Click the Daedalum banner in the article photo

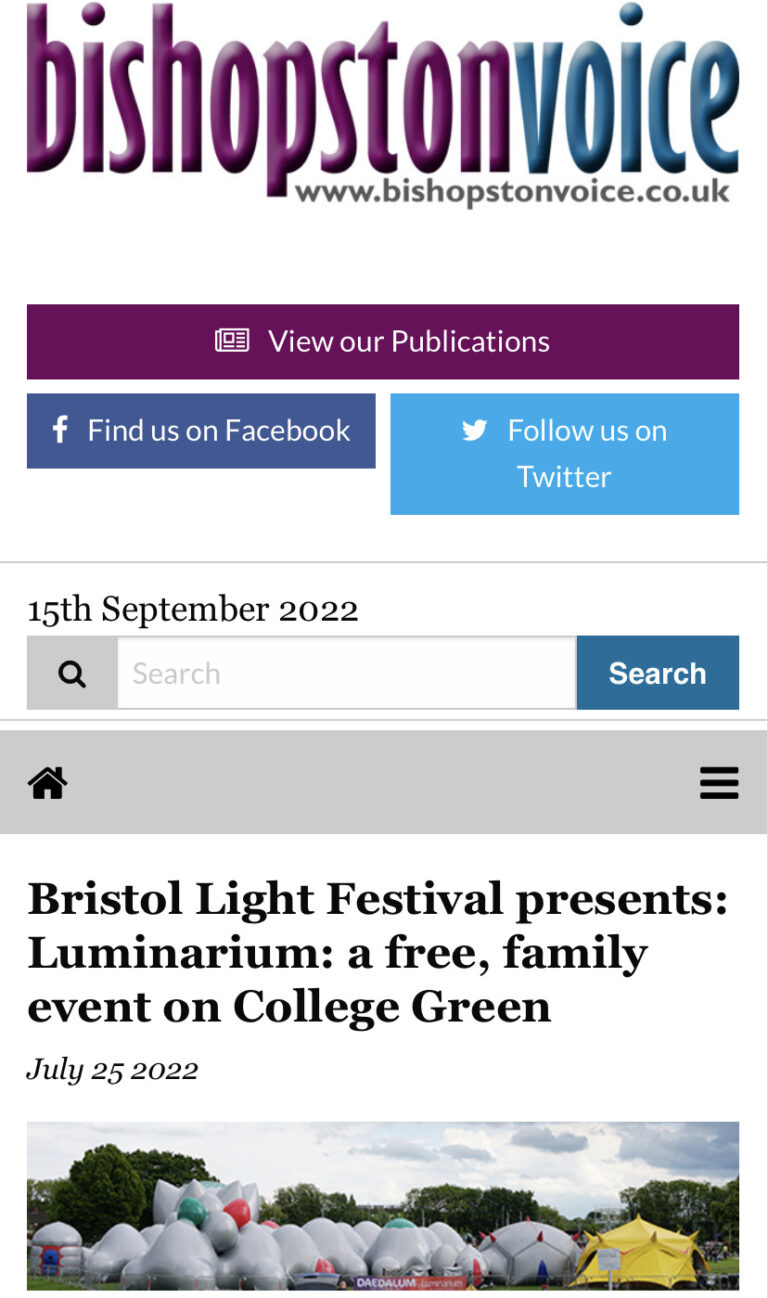pyautogui.click(x=410, y=1282)
